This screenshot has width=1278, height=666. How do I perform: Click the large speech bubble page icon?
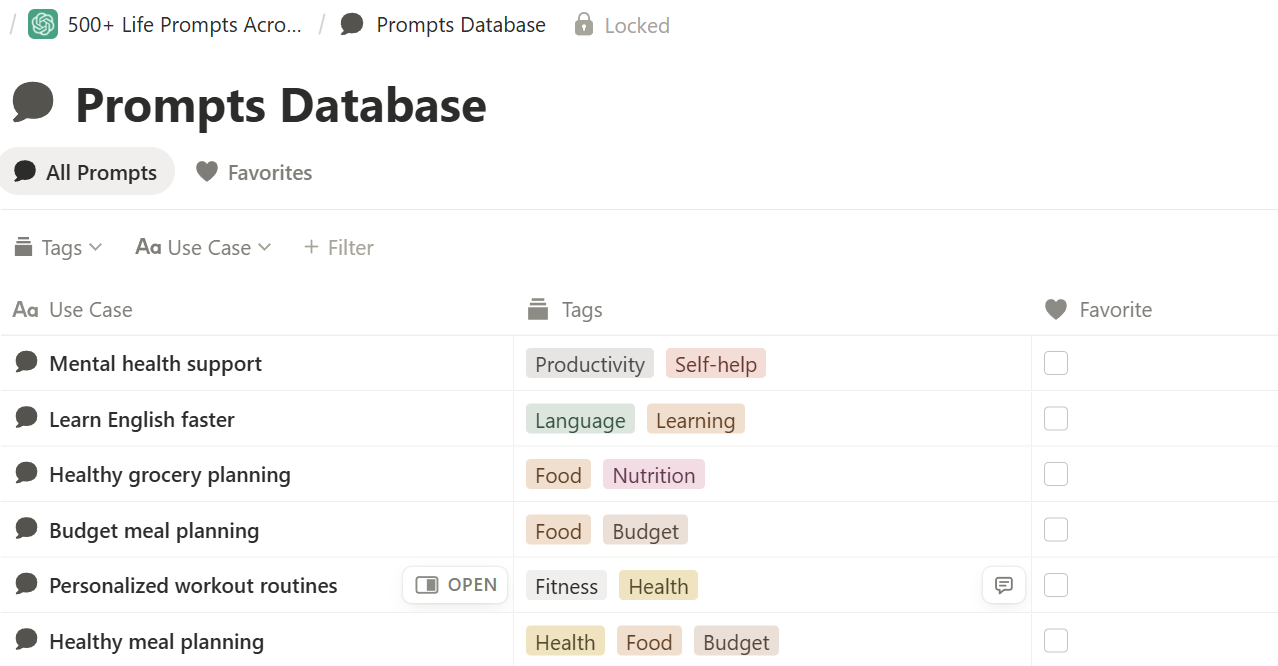click(x=33, y=103)
